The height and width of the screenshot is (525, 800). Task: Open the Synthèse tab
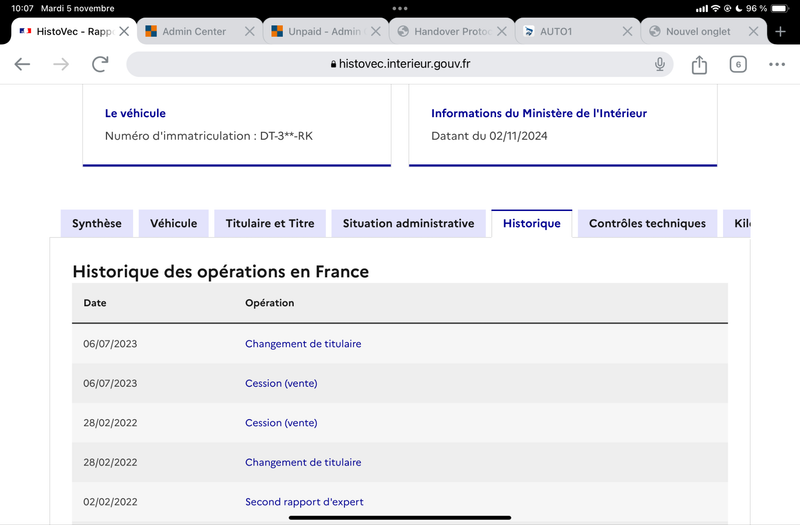[x=97, y=223]
